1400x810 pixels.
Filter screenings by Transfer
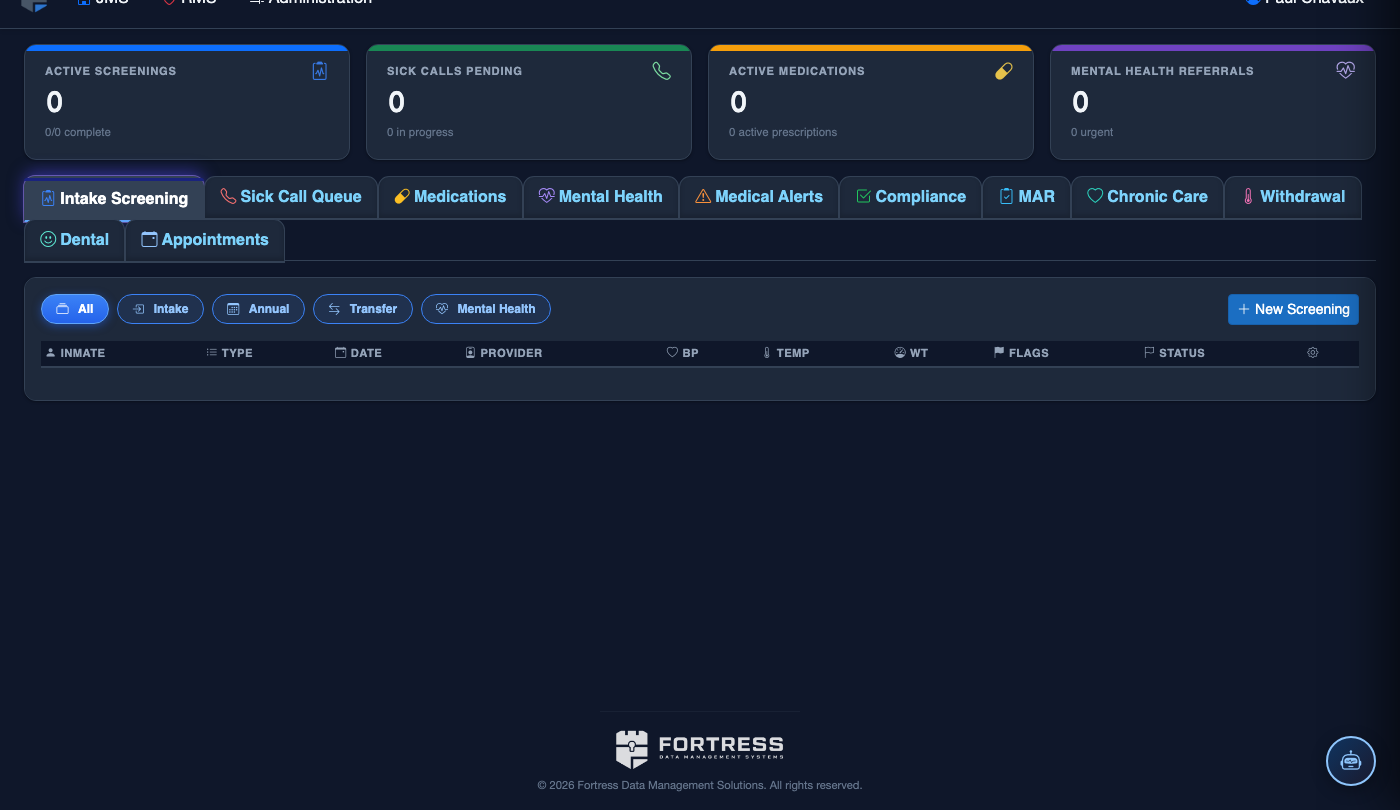click(x=363, y=309)
